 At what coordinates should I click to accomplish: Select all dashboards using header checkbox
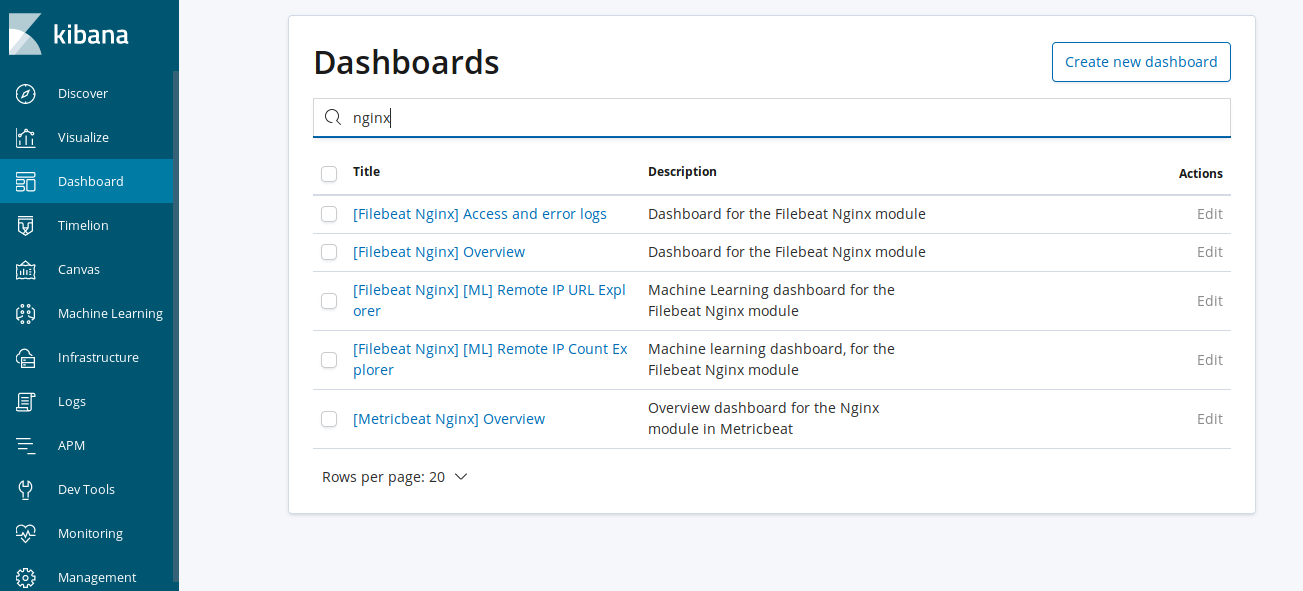[329, 173]
